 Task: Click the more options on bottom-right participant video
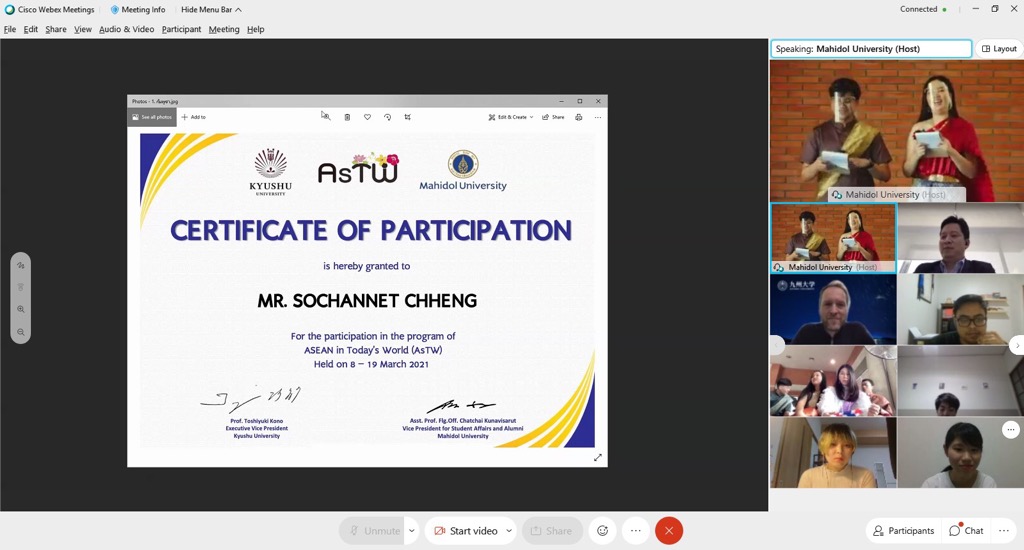[1010, 430]
